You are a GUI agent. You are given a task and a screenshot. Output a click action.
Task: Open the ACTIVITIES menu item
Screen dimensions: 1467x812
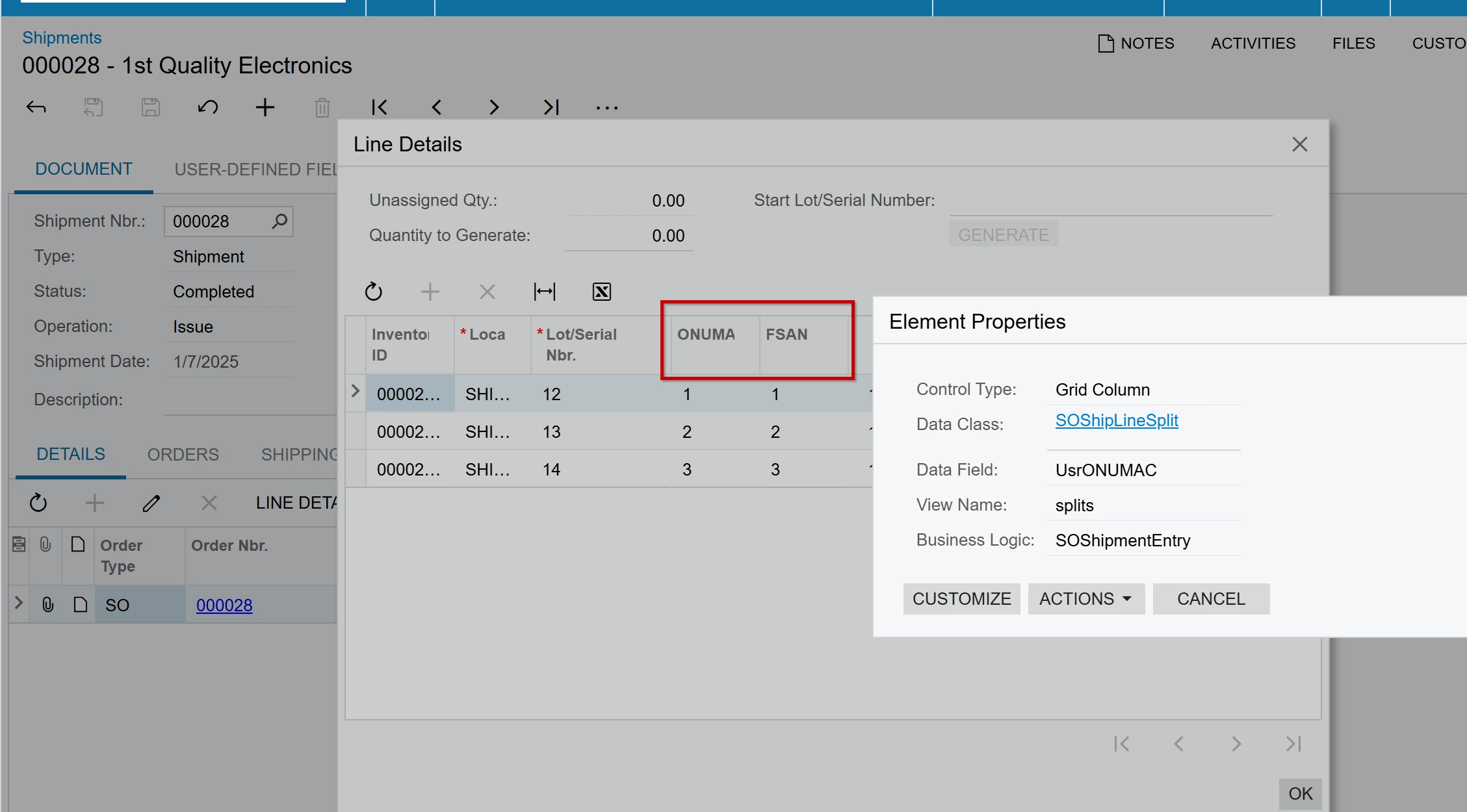[1253, 44]
